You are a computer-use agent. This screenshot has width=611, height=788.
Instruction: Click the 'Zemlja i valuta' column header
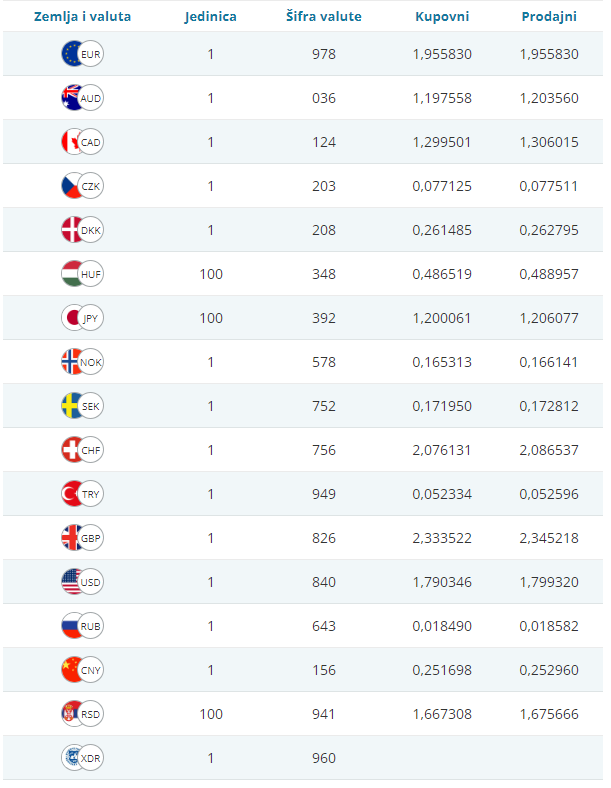82,17
